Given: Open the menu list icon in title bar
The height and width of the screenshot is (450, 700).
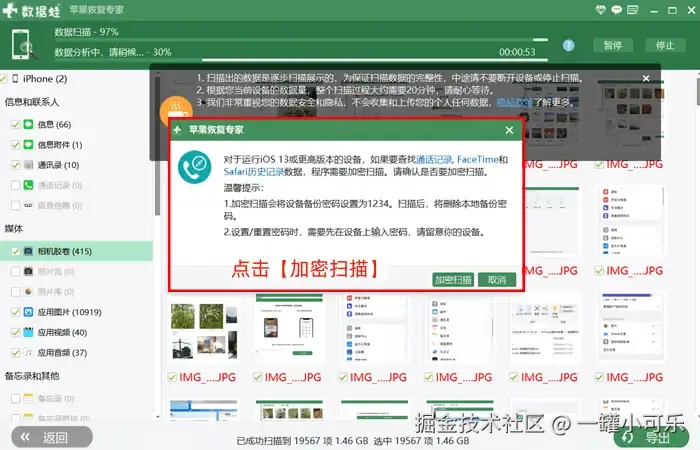Looking at the screenshot, I should (x=633, y=9).
